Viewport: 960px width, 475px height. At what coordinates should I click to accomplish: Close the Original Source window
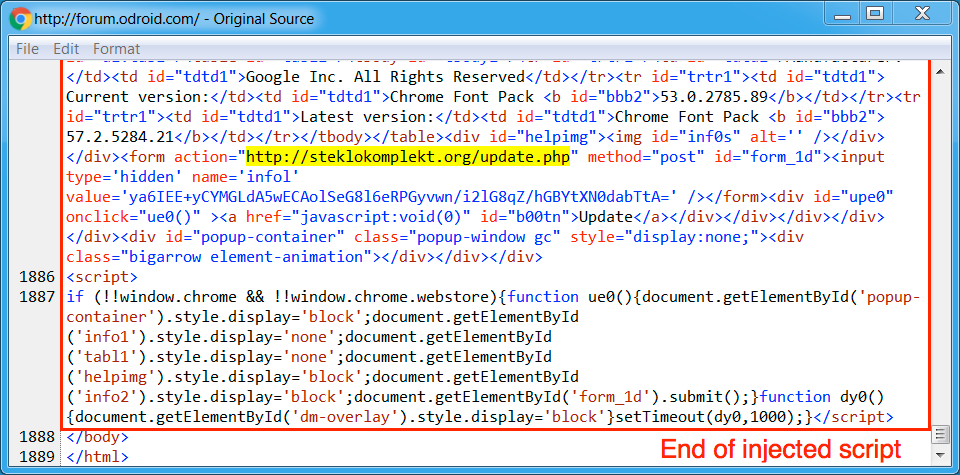tap(922, 15)
